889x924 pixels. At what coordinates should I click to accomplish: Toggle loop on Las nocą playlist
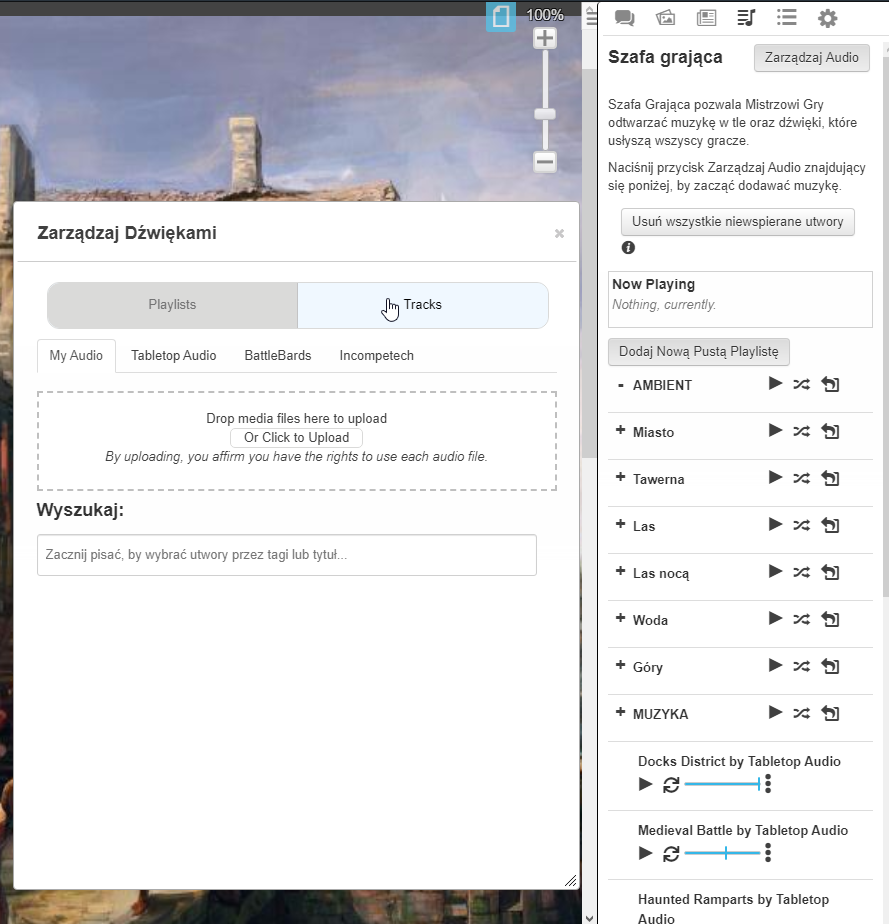click(x=830, y=572)
